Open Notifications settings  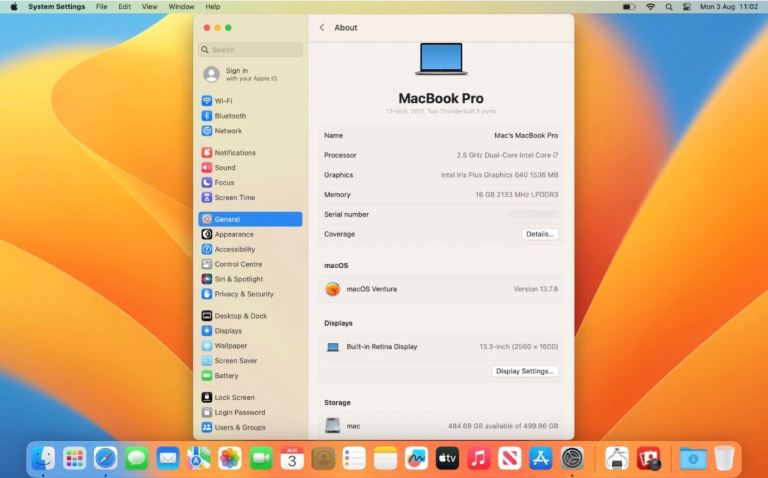(x=250, y=153)
